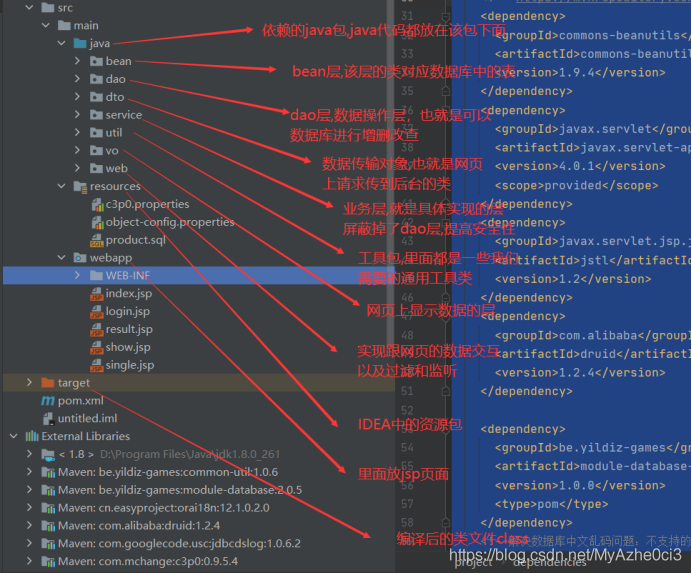Viewport: 692px width, 574px height.
Task: Collapse the webapp folder chevron
Action: click(61, 257)
